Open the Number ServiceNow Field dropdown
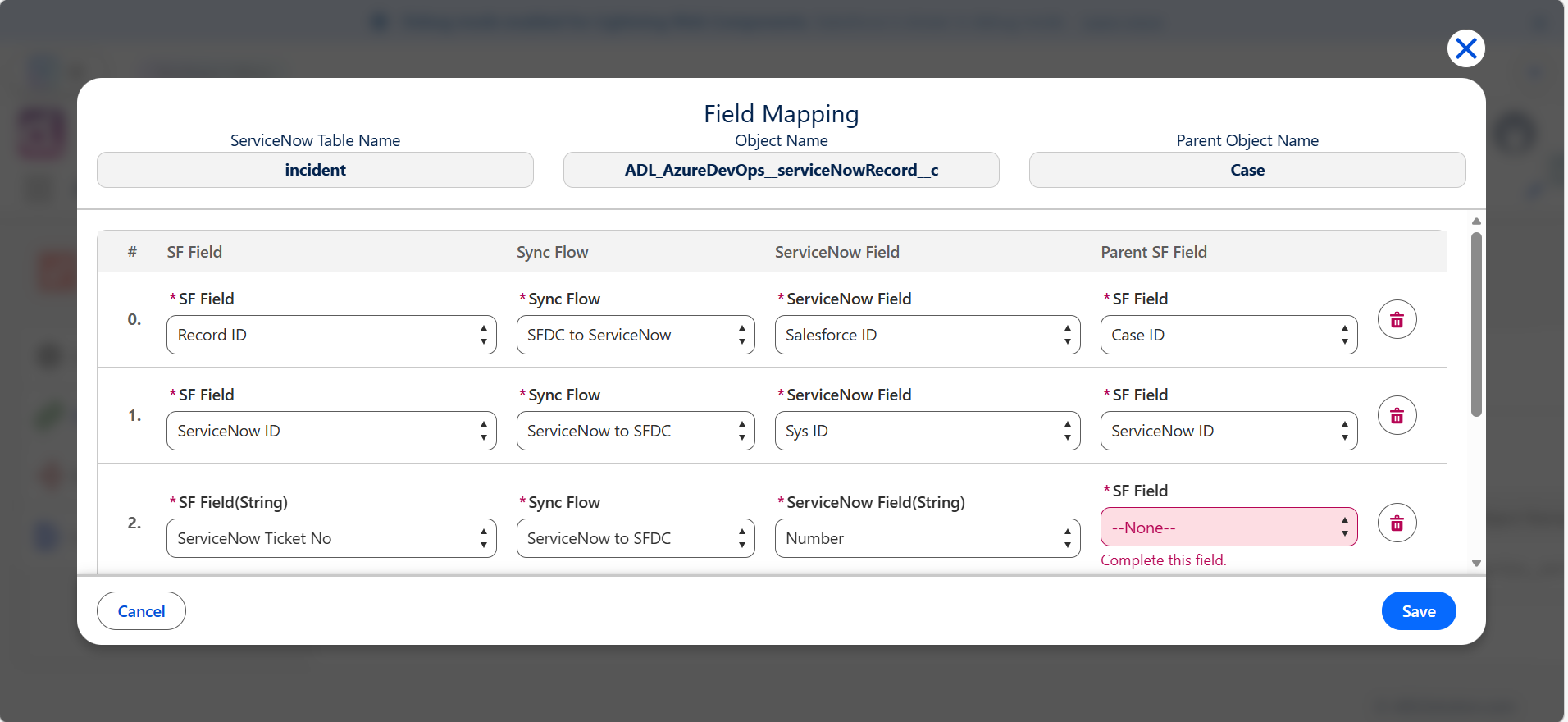The width and height of the screenshot is (1568, 722). [928, 538]
